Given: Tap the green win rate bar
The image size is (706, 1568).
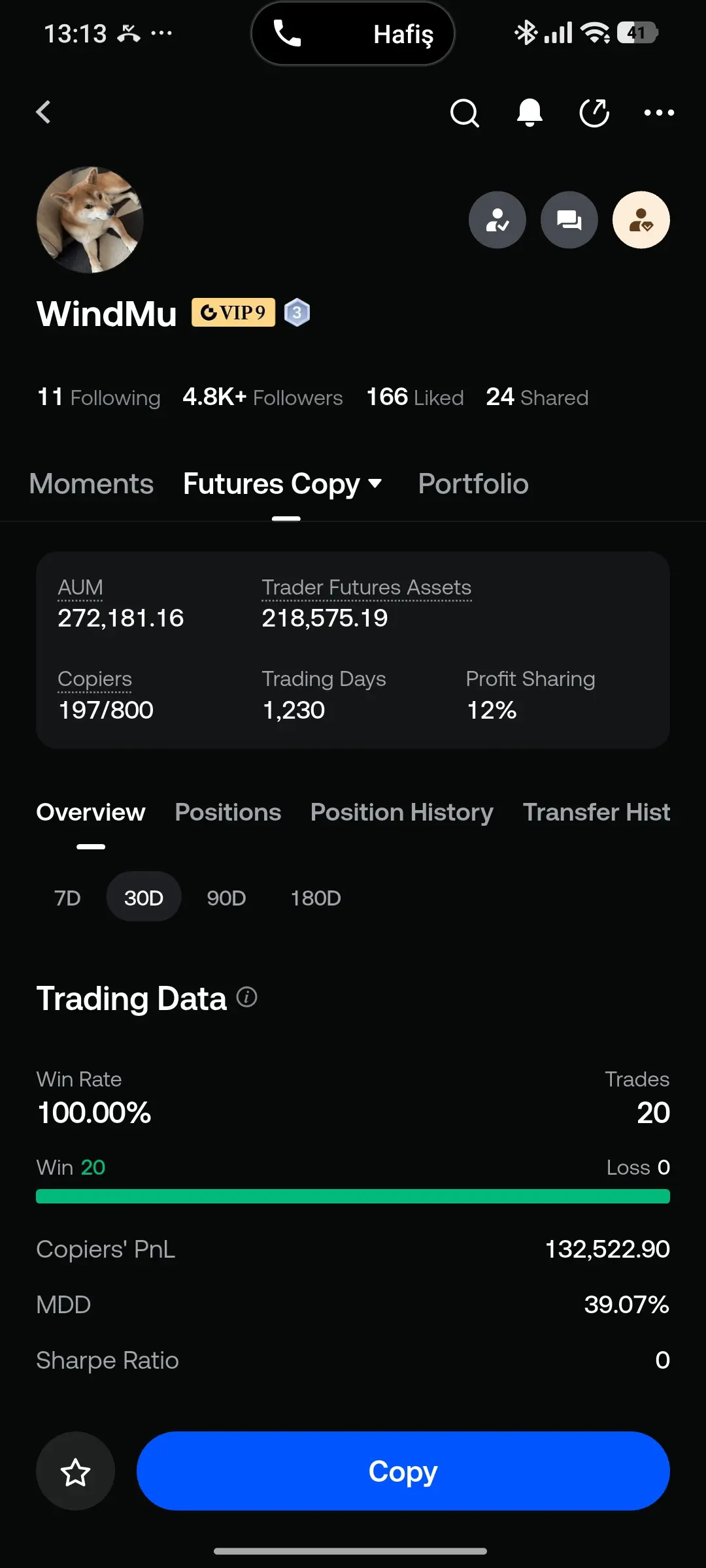Looking at the screenshot, I should click(353, 1196).
